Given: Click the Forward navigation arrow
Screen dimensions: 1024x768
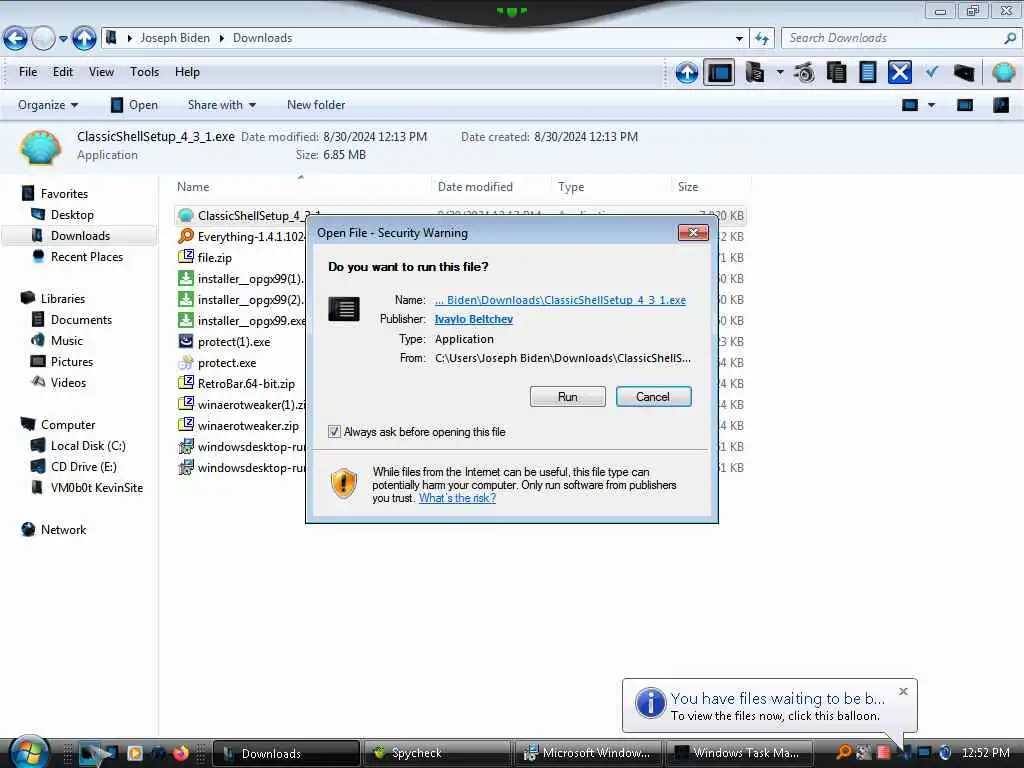Looking at the screenshot, I should pyautogui.click(x=43, y=39).
